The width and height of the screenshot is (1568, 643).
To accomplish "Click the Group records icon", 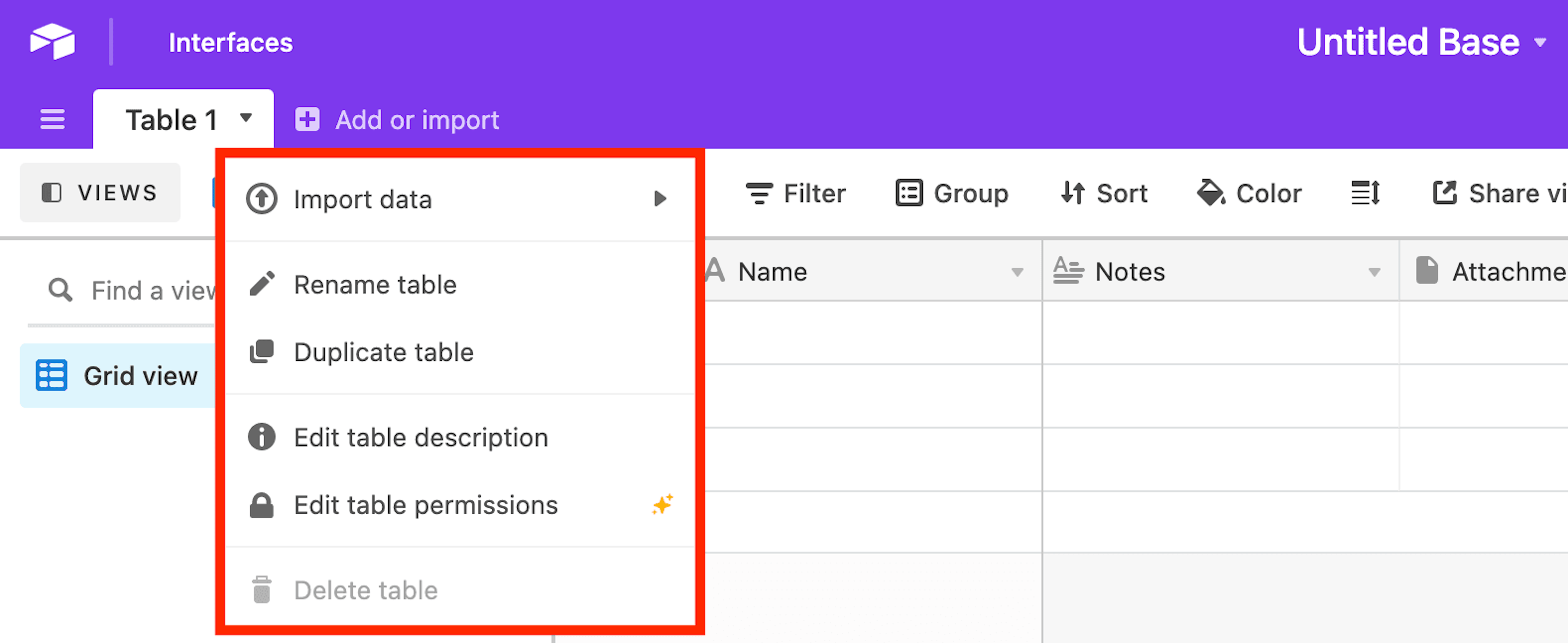I will tap(909, 193).
